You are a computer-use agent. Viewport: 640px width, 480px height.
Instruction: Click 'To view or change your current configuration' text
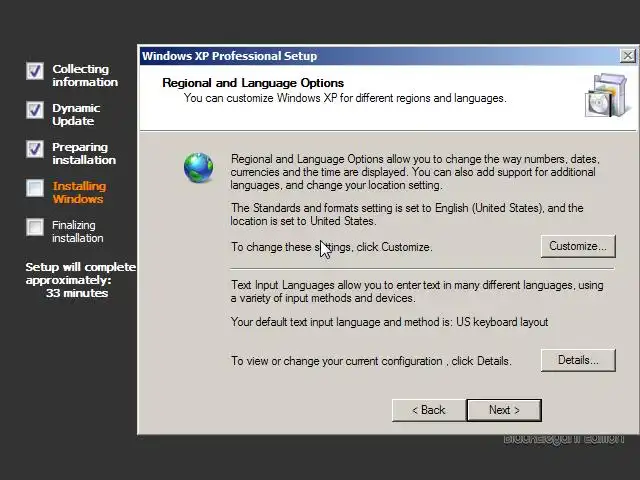(x=337, y=361)
